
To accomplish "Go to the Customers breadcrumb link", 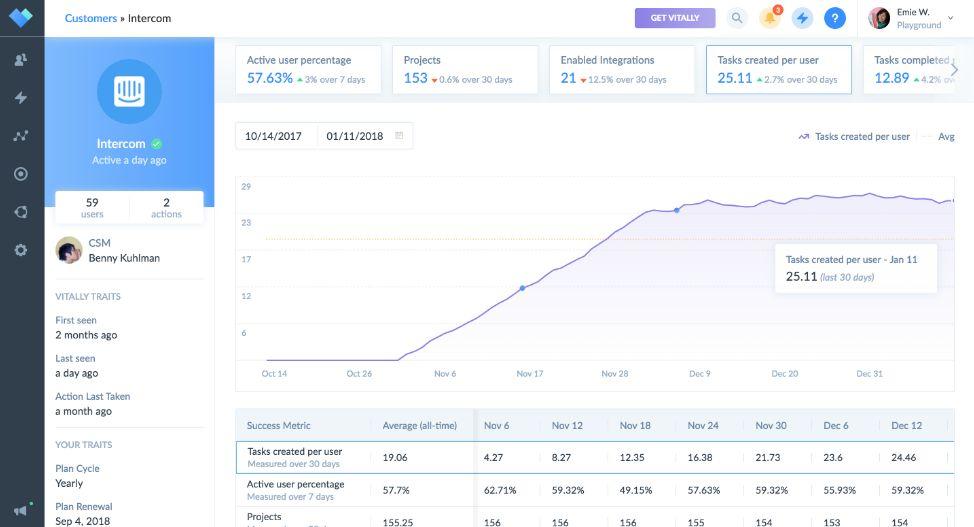I will pyautogui.click(x=91, y=18).
